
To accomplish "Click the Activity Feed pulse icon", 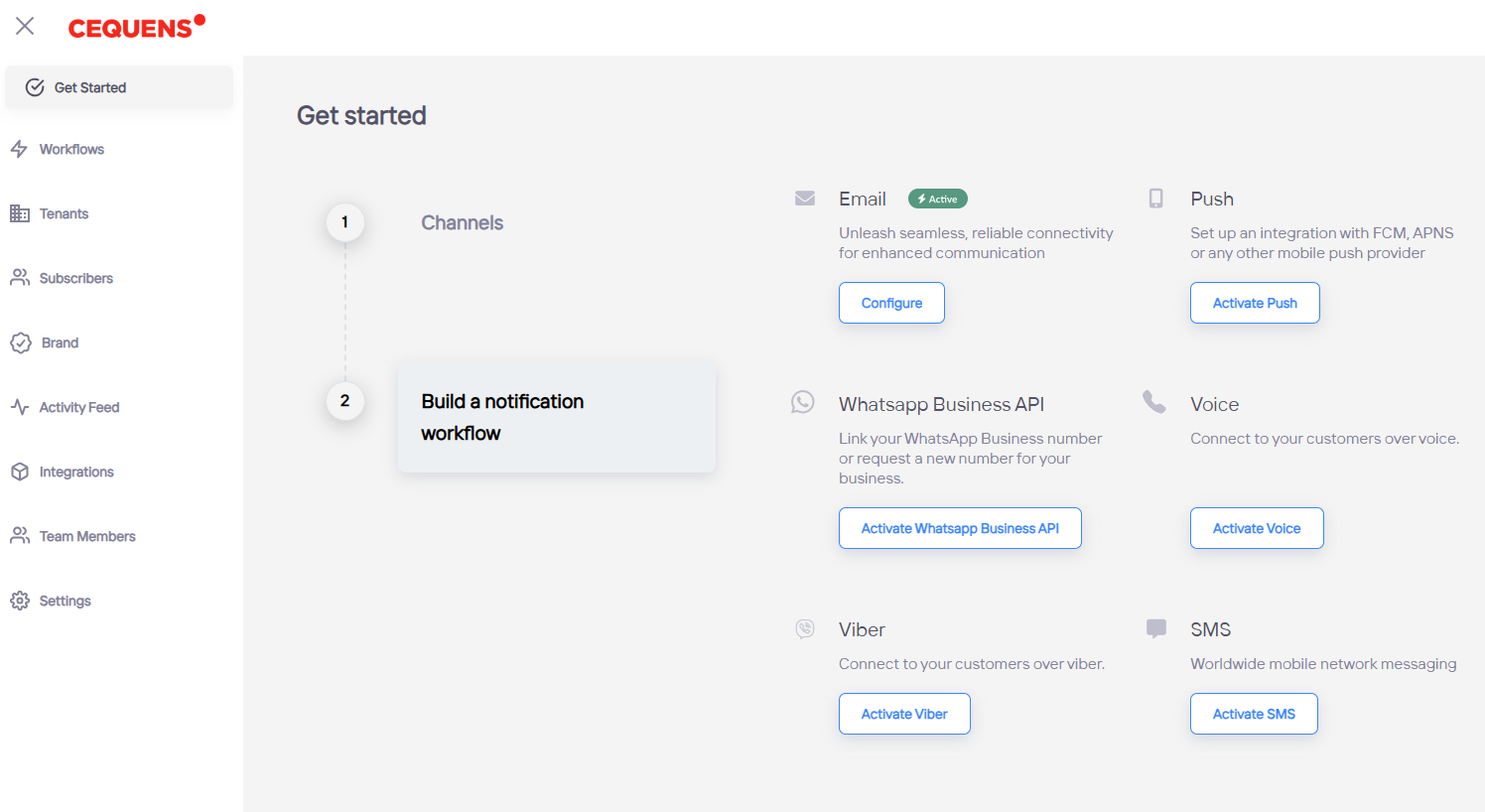I will coord(20,407).
